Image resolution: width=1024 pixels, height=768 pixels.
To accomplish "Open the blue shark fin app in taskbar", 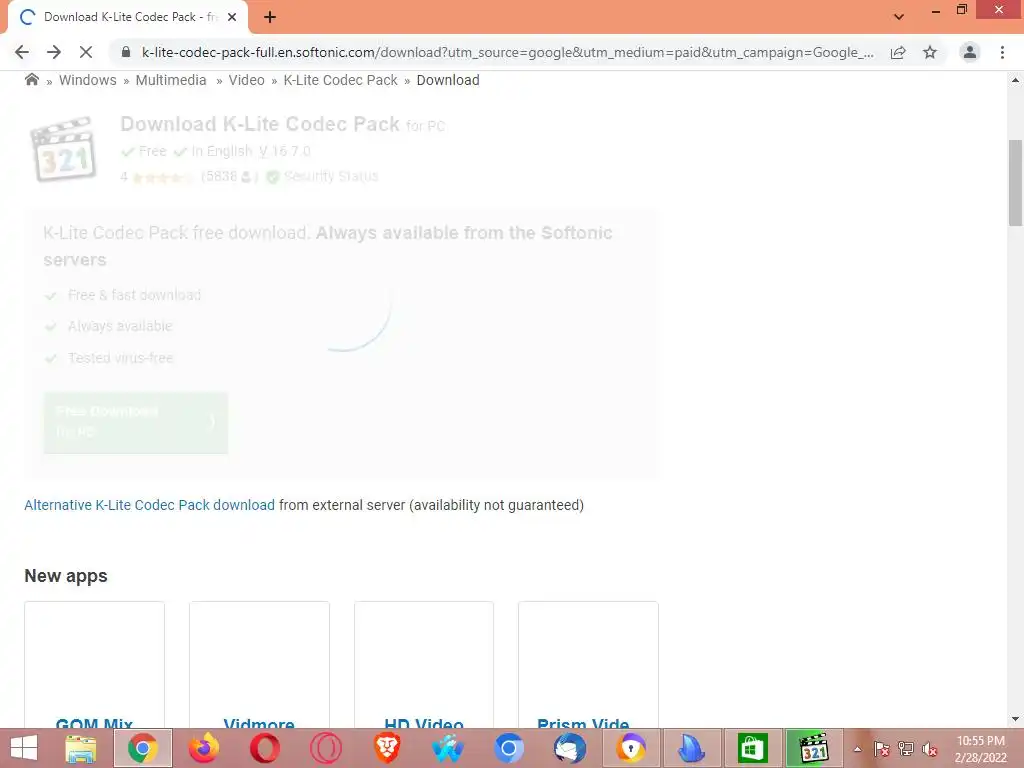I will tap(691, 748).
